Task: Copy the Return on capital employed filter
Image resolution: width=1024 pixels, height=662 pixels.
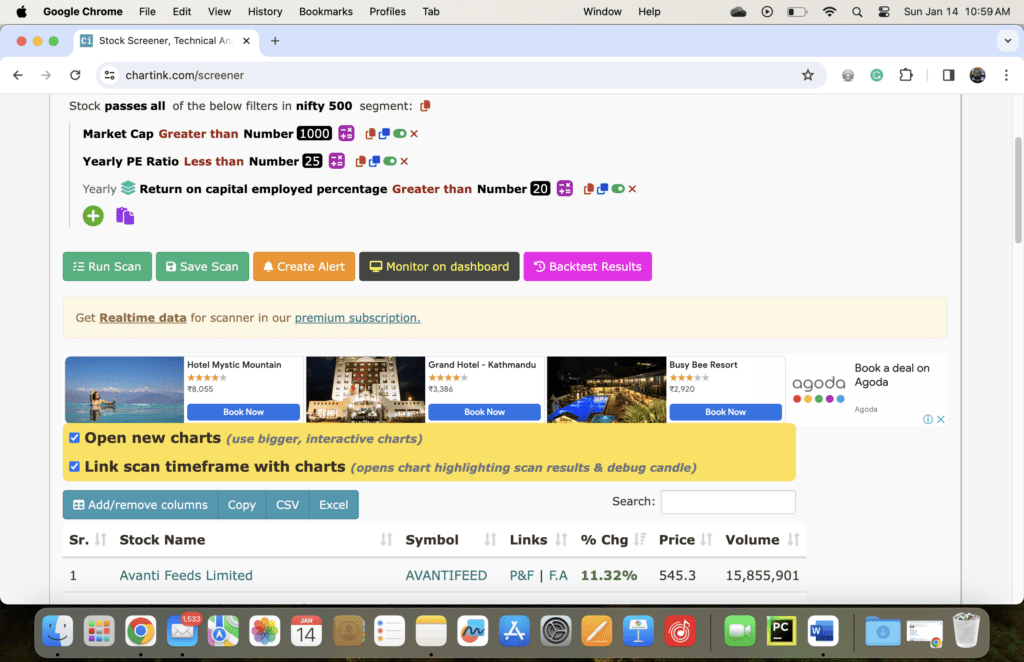Action: point(588,189)
